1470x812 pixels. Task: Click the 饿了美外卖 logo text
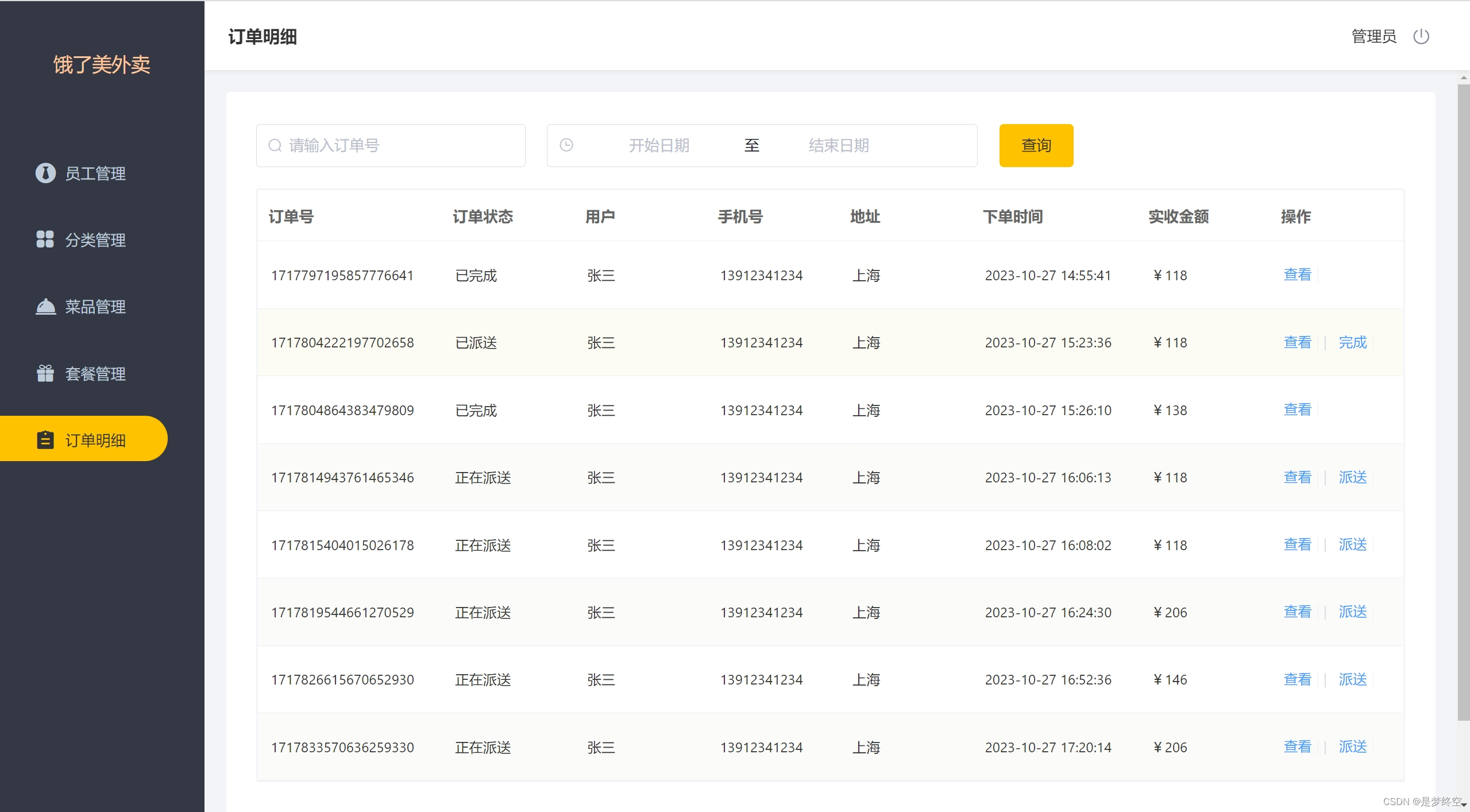[x=102, y=64]
